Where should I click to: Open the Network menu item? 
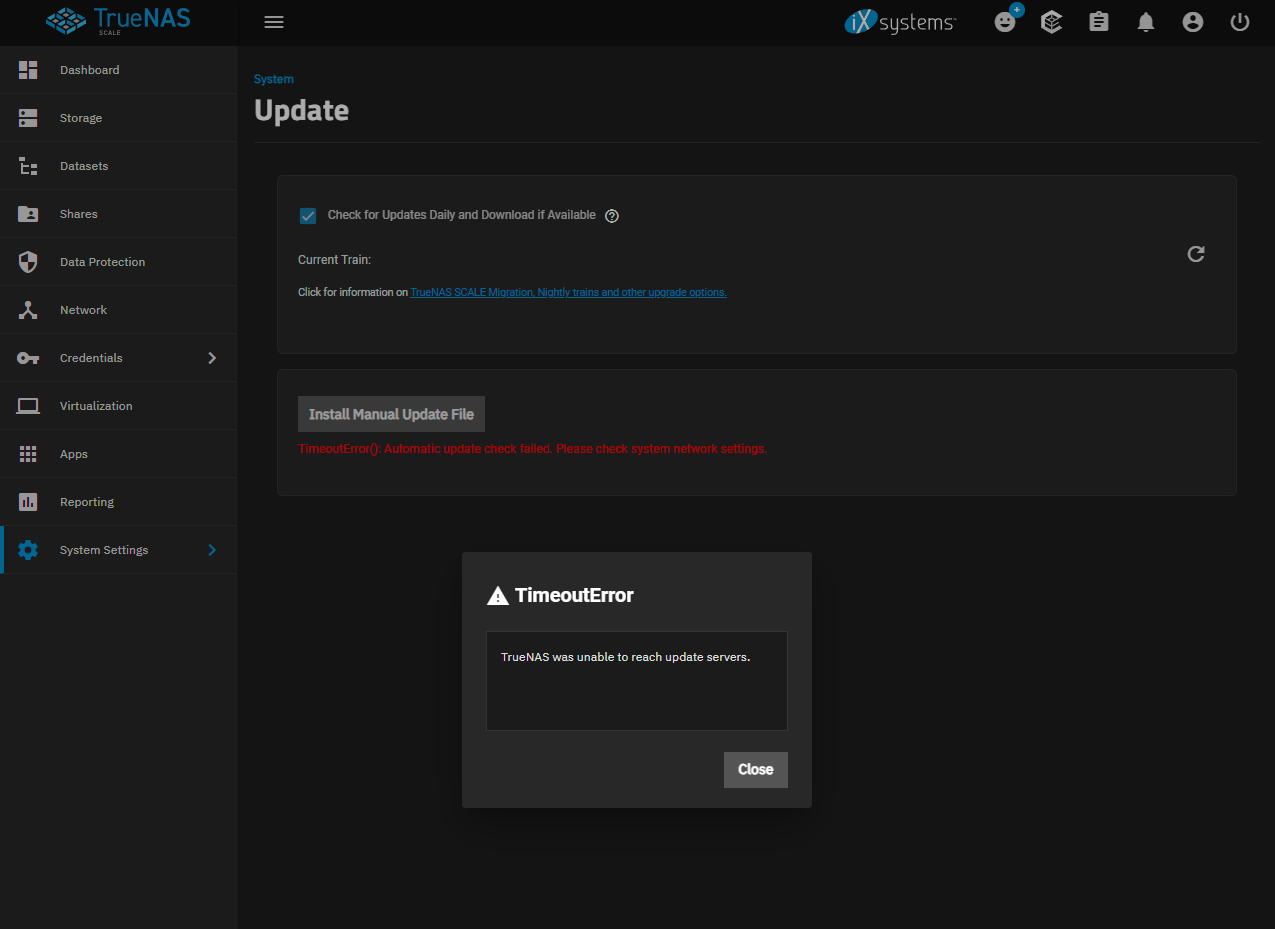pyautogui.click(x=118, y=310)
